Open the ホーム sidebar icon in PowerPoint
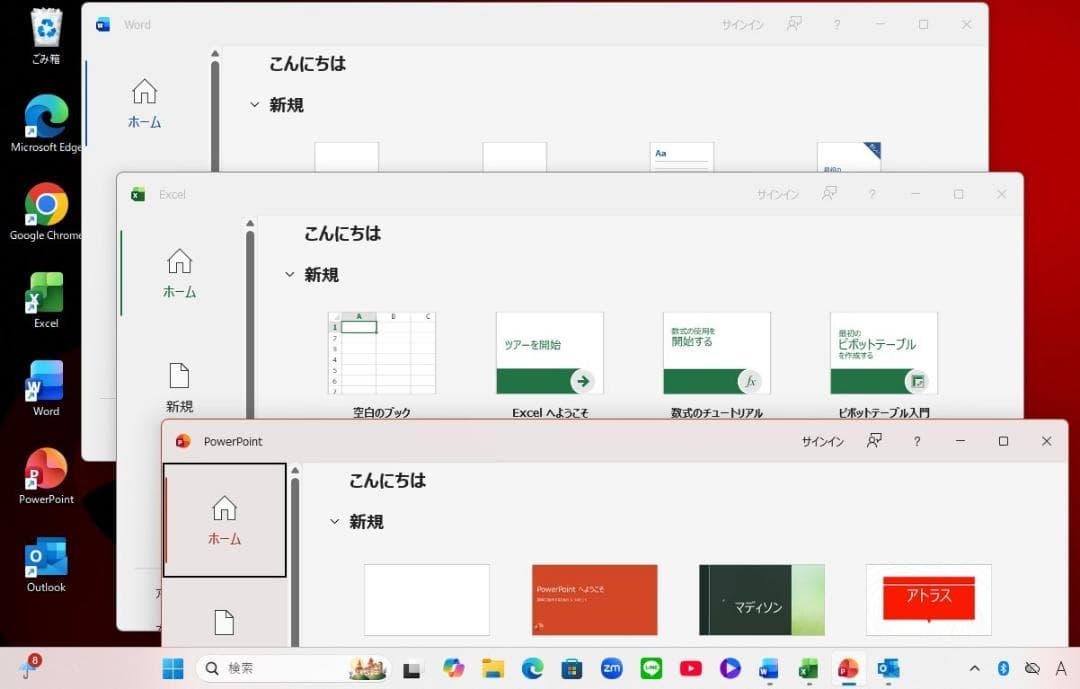Screen dimensions: 1080x689 [x=224, y=521]
